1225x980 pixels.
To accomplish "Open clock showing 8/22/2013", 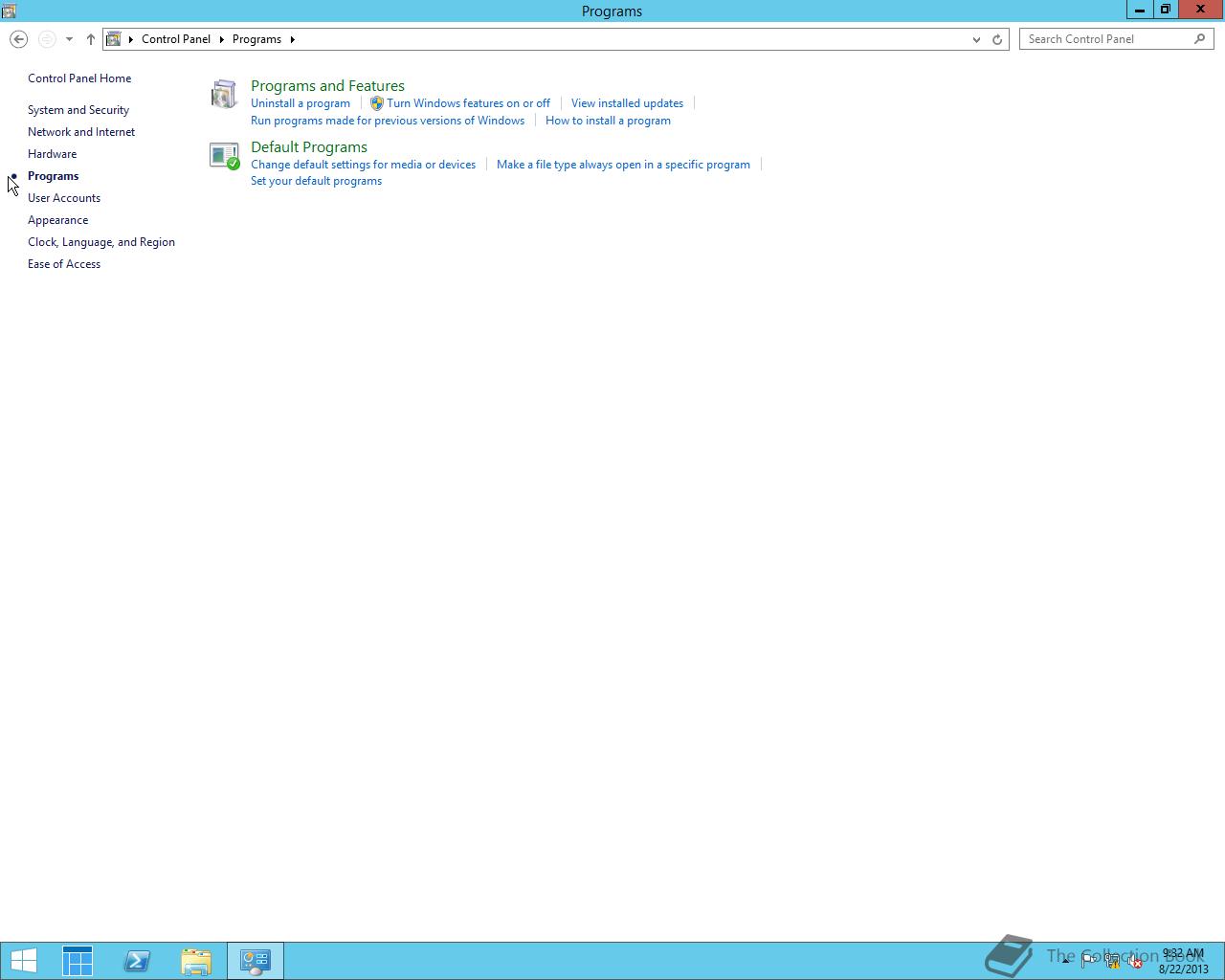I will 1183,961.
